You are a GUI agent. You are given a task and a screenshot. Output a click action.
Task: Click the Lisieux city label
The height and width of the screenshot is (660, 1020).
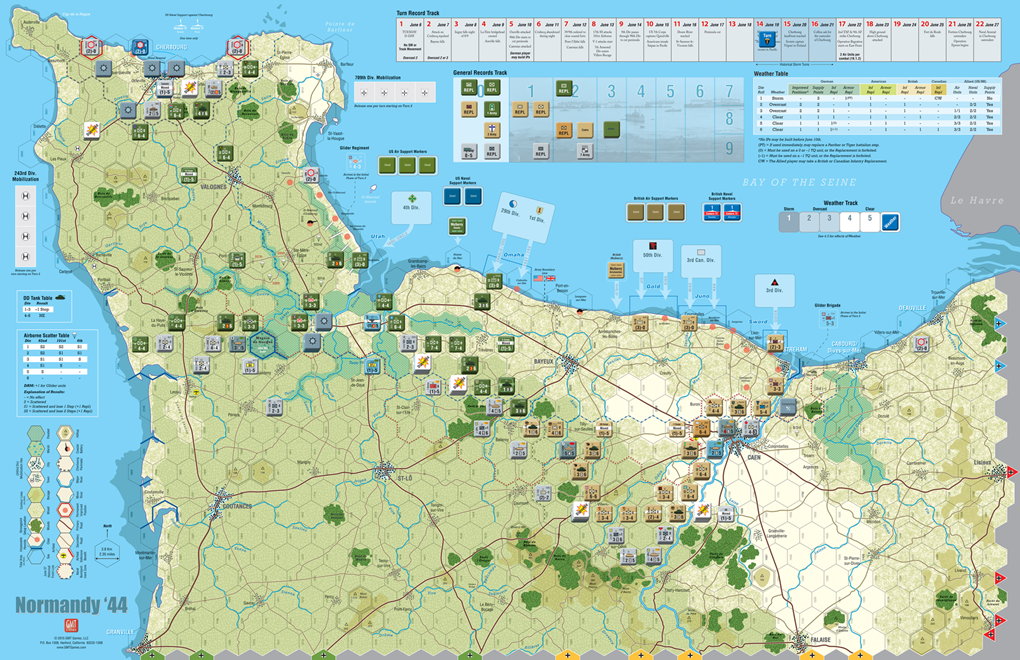[x=982, y=463]
